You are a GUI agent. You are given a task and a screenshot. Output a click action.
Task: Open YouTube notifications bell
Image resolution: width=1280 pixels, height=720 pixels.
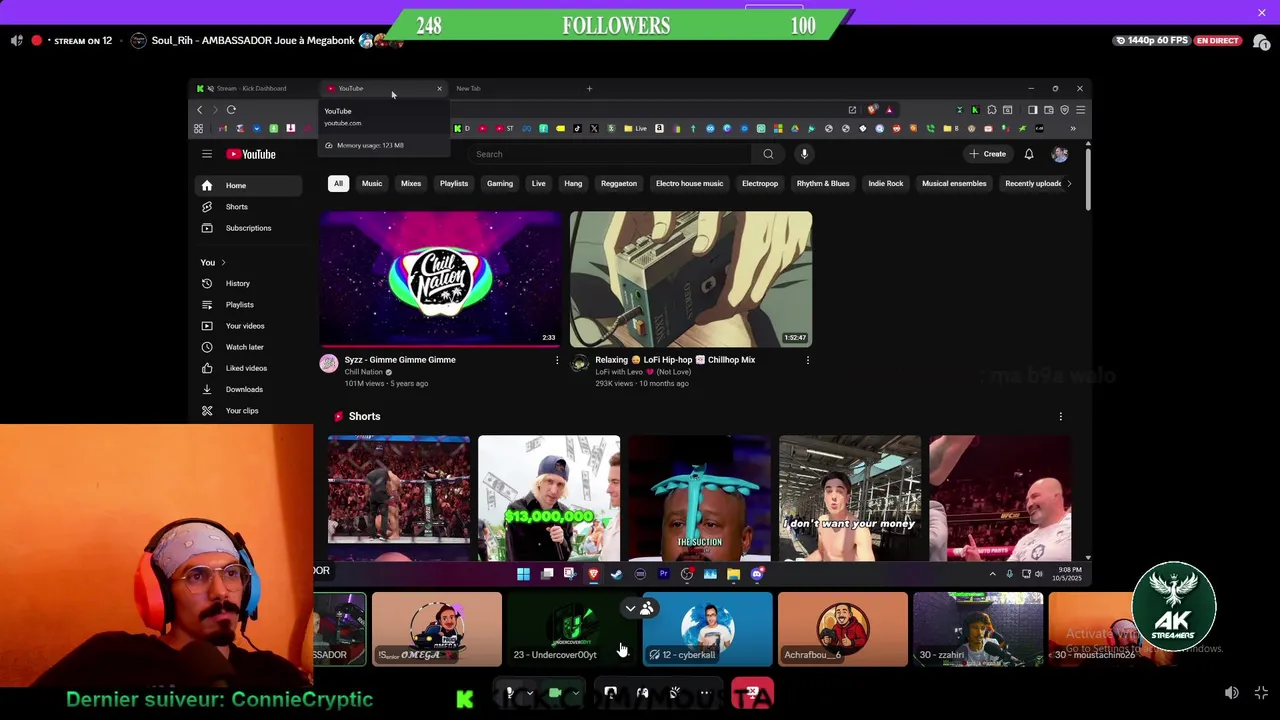pyautogui.click(x=1028, y=154)
